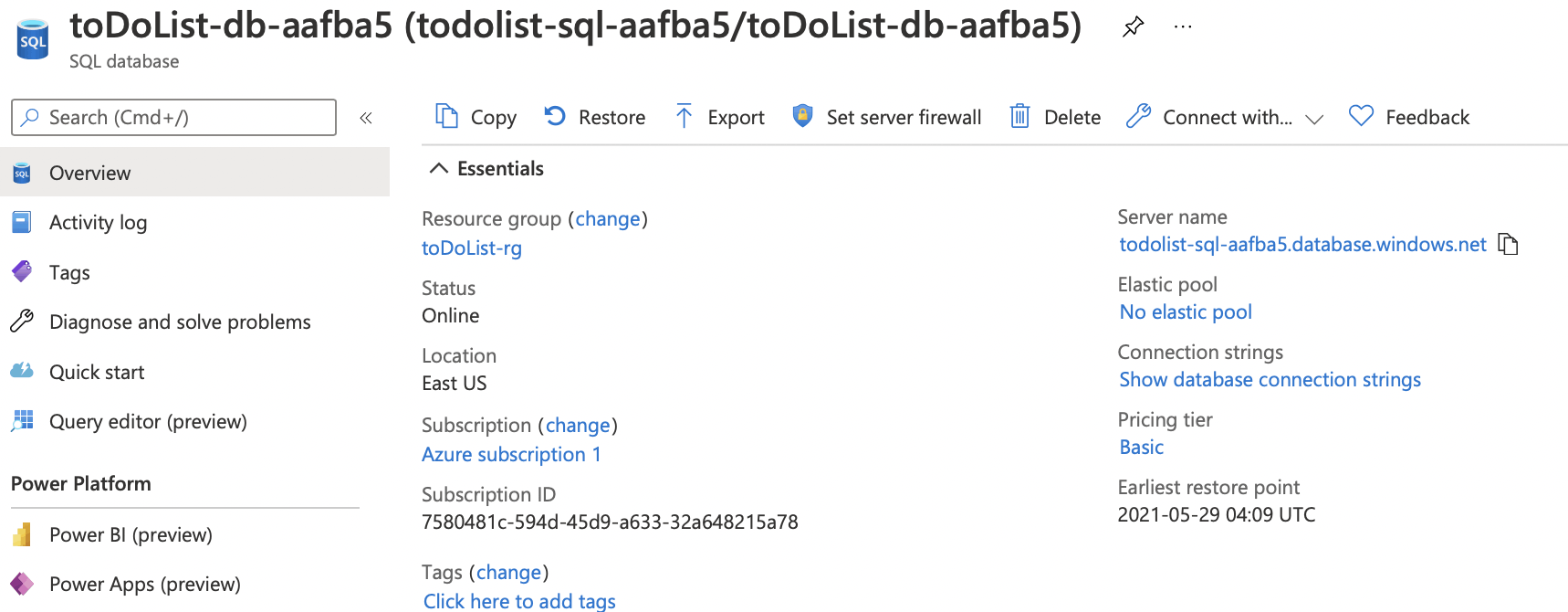1568x612 pixels.
Task: Copy server name to clipboard
Action: click(1509, 245)
